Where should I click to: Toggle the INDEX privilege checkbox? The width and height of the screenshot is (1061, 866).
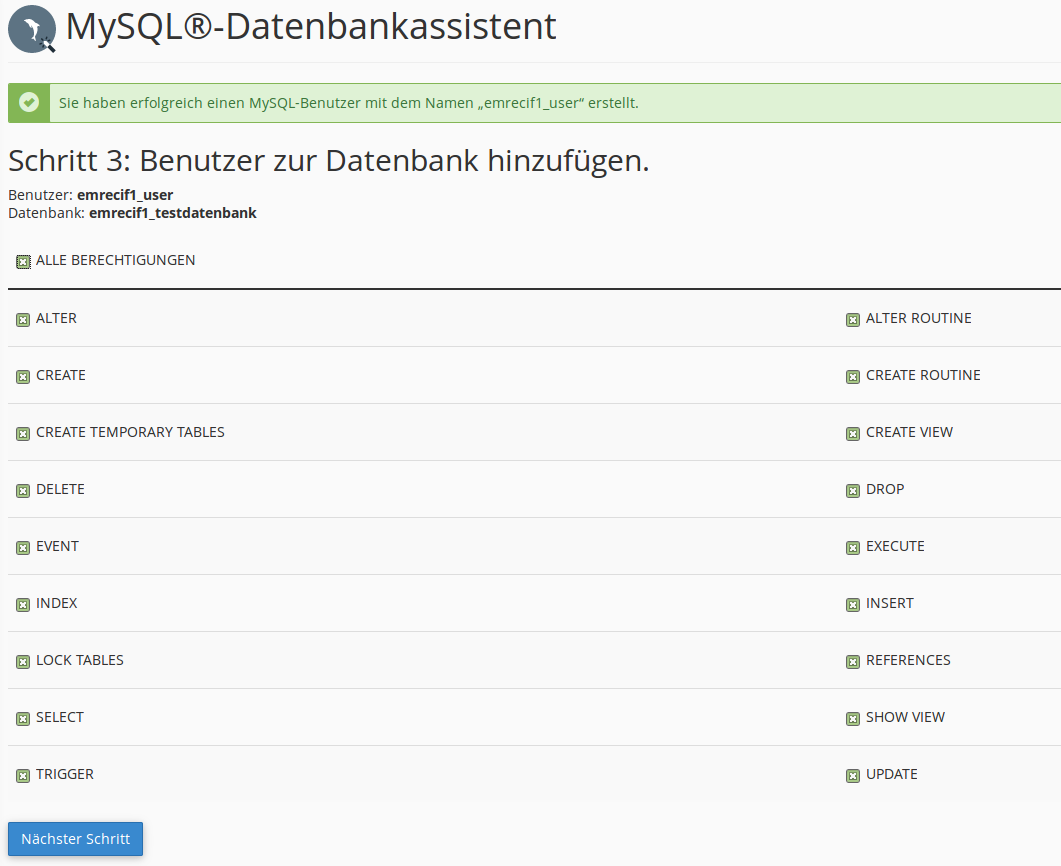(x=23, y=604)
